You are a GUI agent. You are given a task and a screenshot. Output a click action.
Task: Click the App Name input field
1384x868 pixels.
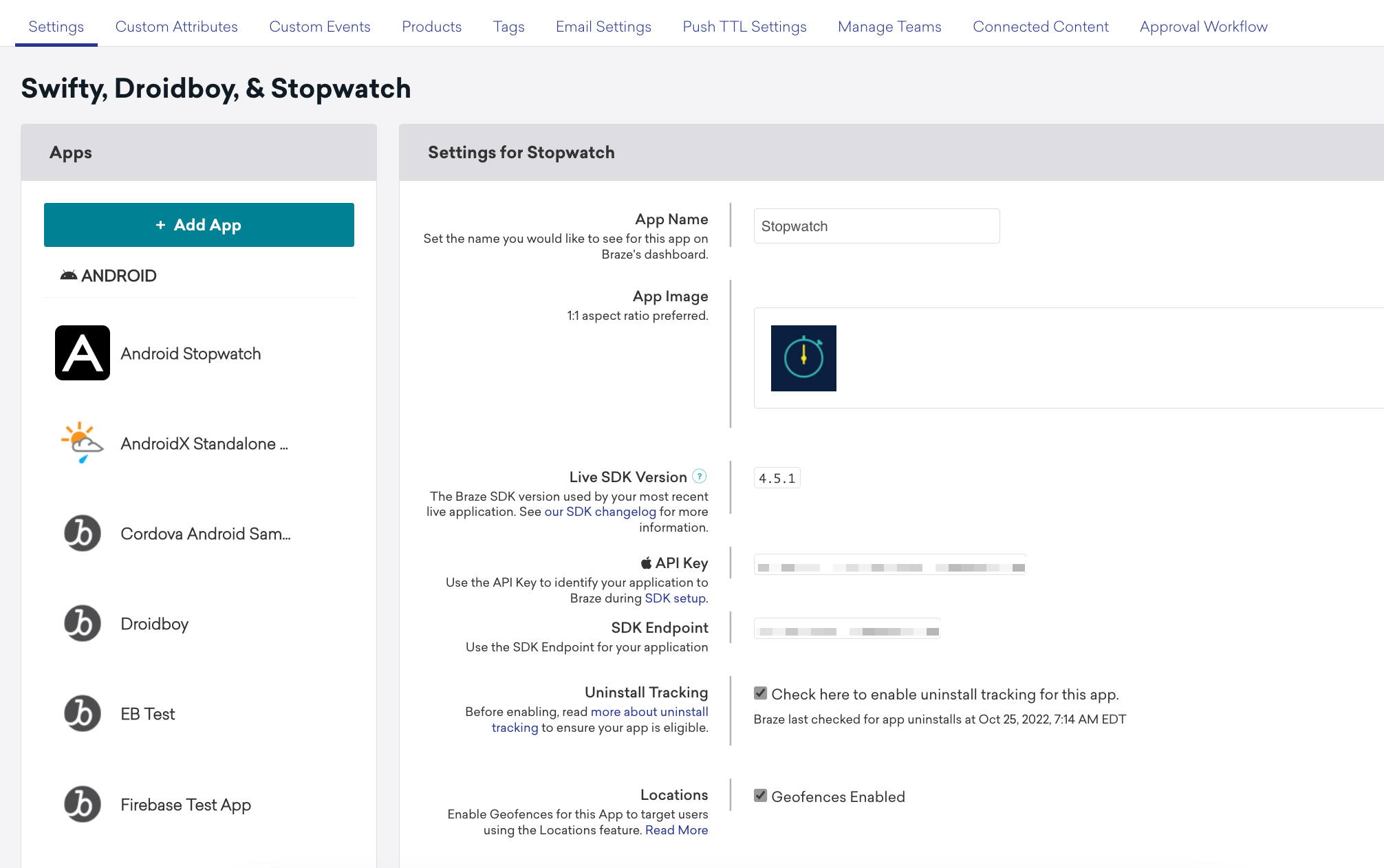pyautogui.click(x=877, y=226)
